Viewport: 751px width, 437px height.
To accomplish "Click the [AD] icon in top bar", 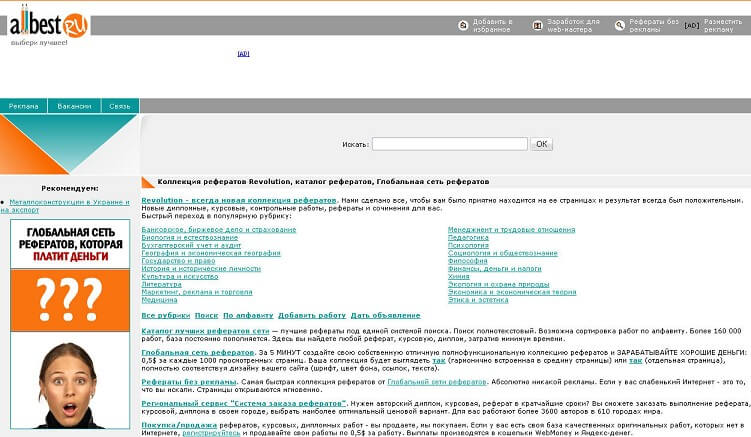I will pos(692,25).
